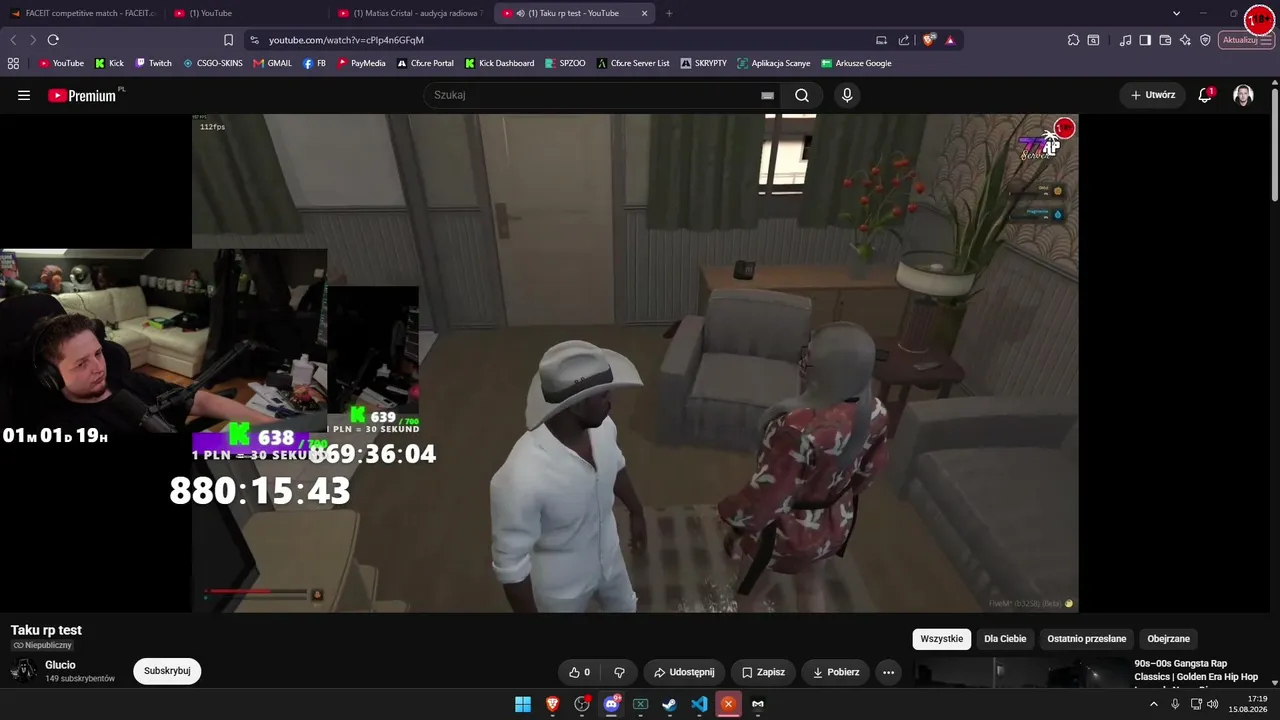This screenshot has width=1280, height=720.
Task: Switch to the (1) YouTube tab
Action: coord(244,13)
